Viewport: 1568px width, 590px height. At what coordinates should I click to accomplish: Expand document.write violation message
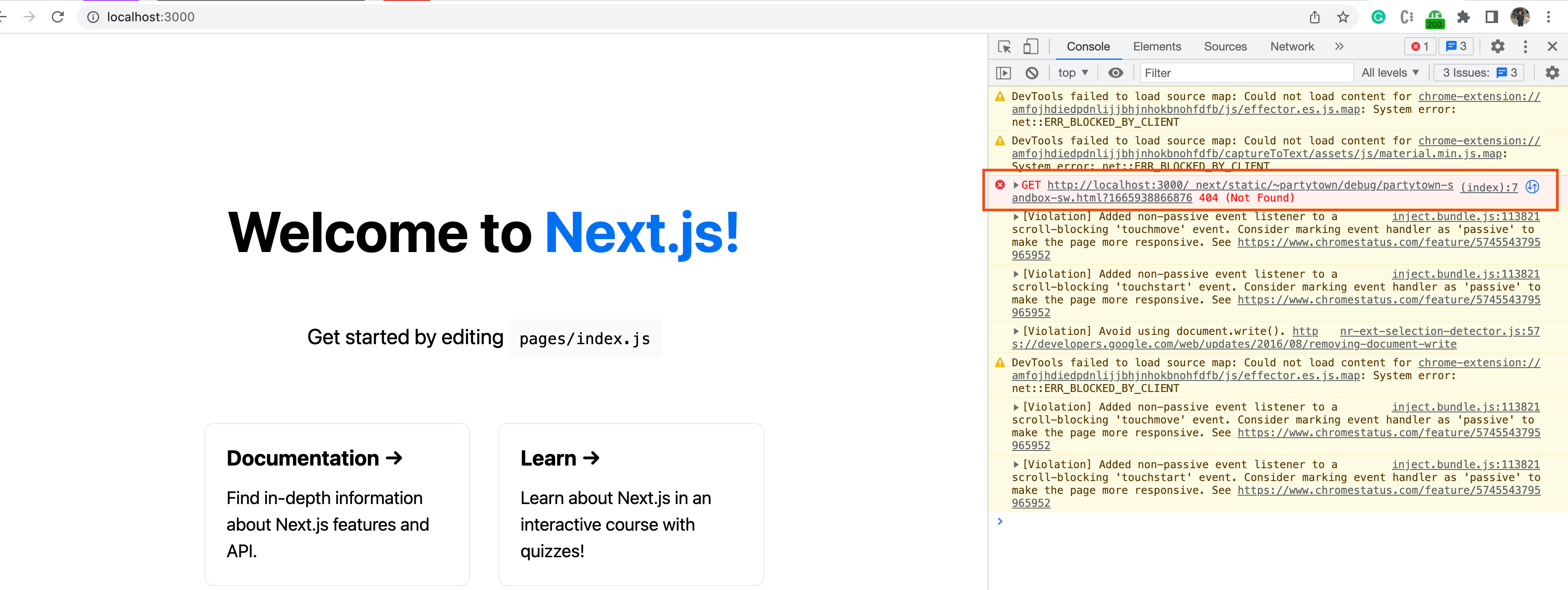(1016, 332)
